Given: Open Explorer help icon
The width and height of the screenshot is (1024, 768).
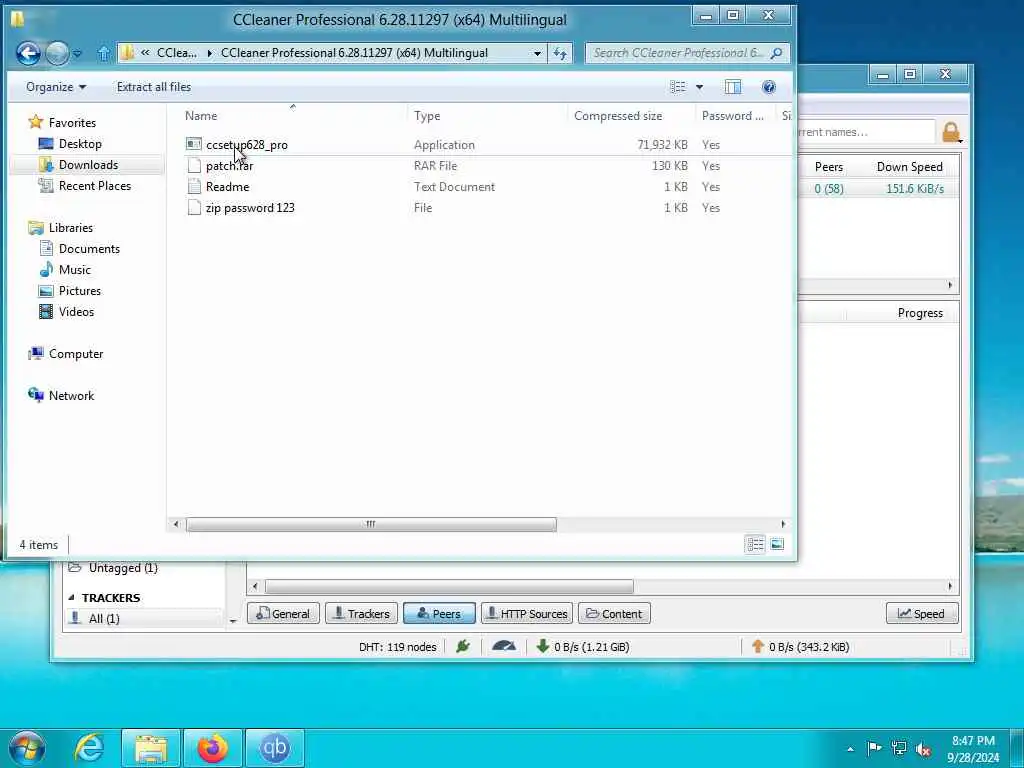Looking at the screenshot, I should (769, 87).
